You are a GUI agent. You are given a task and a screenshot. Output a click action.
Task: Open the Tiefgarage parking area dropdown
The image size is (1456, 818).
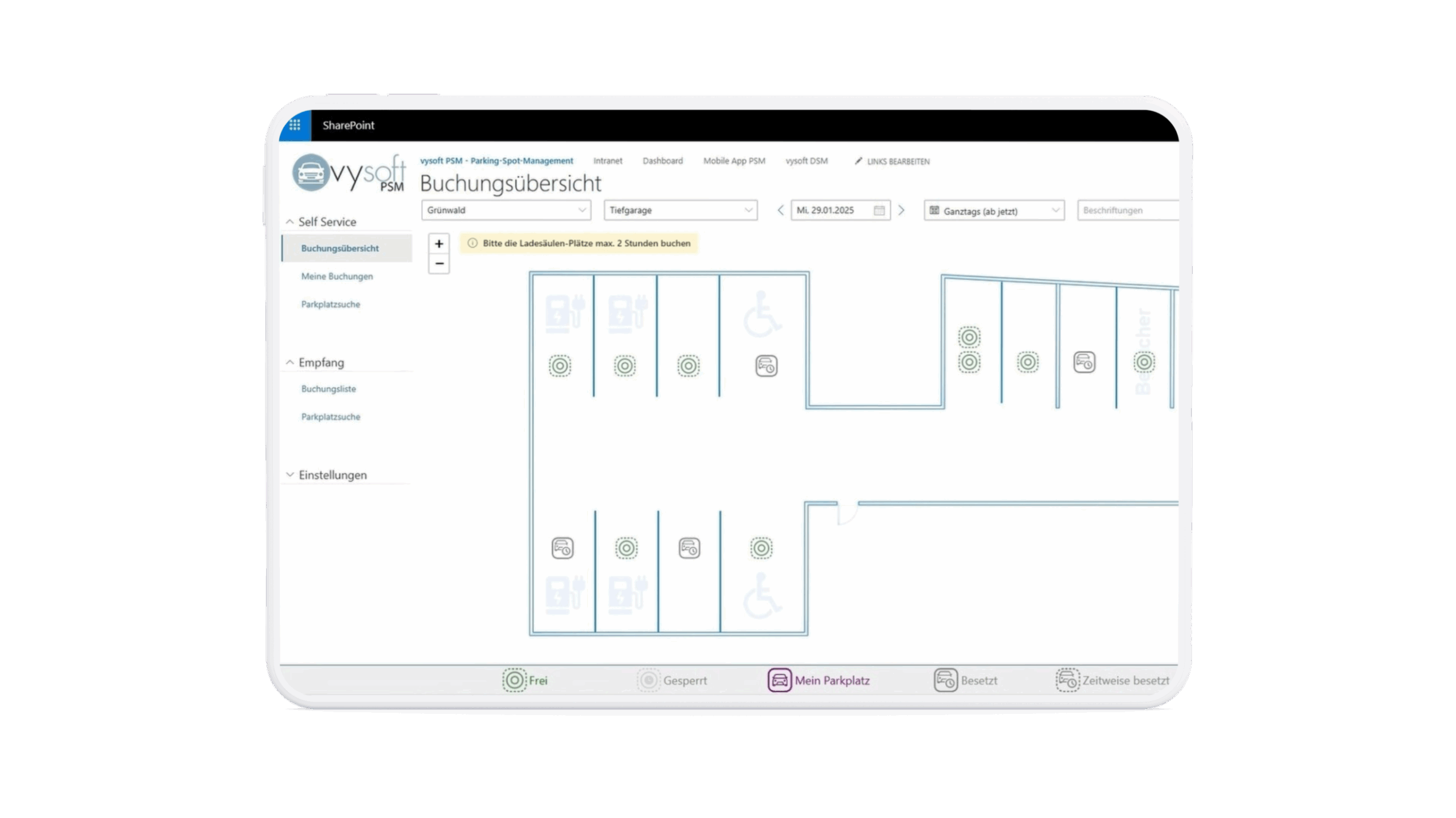pyautogui.click(x=680, y=210)
